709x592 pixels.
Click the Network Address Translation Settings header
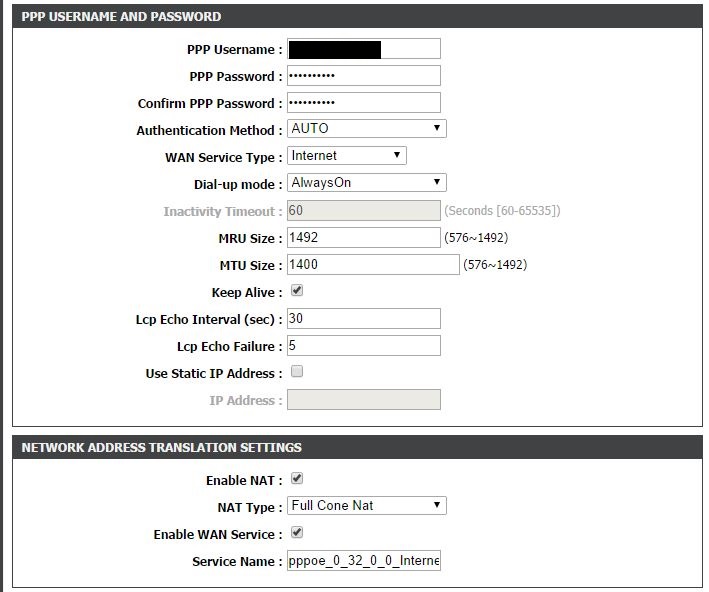pyautogui.click(x=161, y=447)
